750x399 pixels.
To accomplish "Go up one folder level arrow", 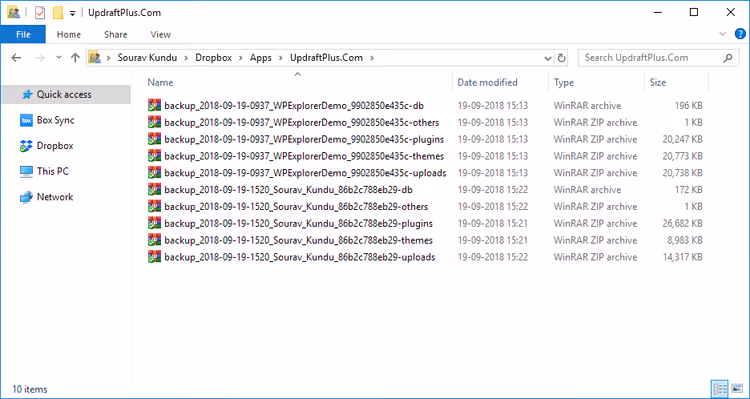I will point(75,58).
